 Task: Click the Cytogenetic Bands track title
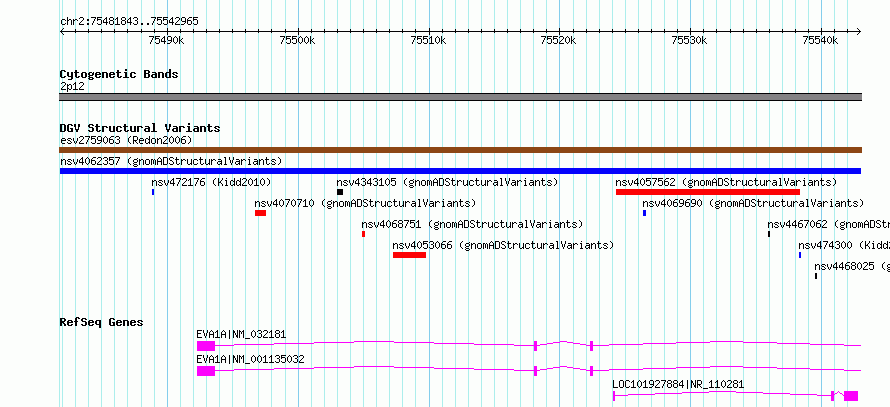tap(119, 74)
